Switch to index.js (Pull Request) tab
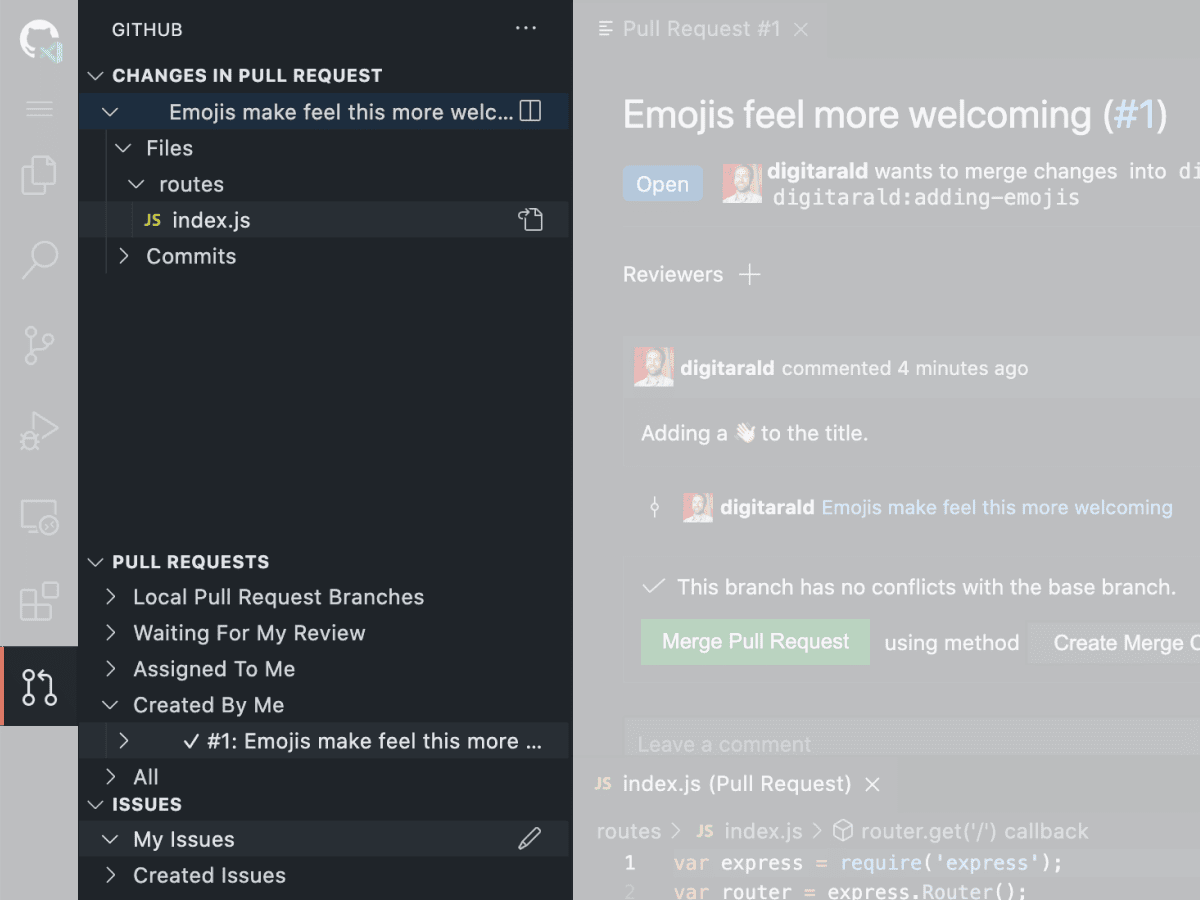 [x=735, y=784]
